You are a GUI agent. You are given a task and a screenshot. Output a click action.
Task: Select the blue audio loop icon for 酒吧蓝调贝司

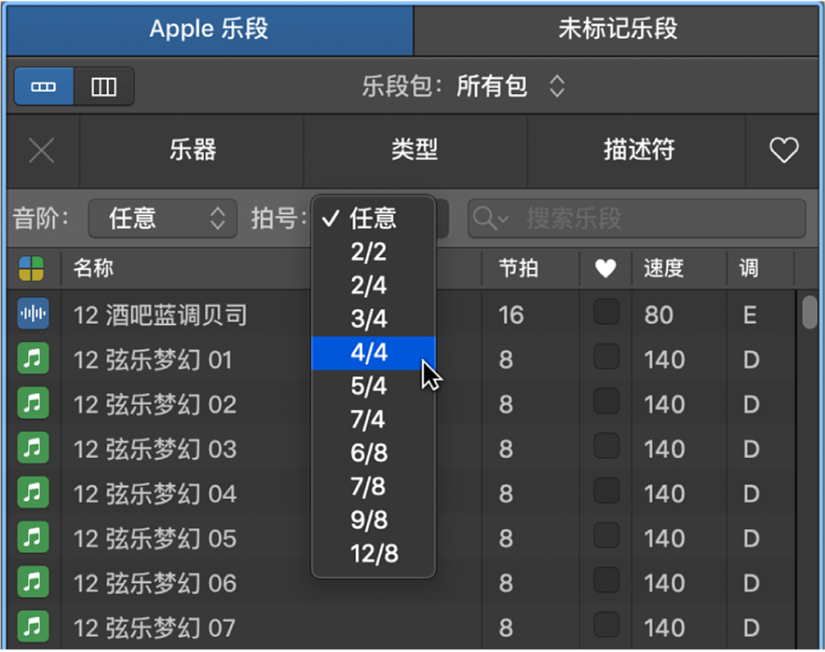pos(32,314)
